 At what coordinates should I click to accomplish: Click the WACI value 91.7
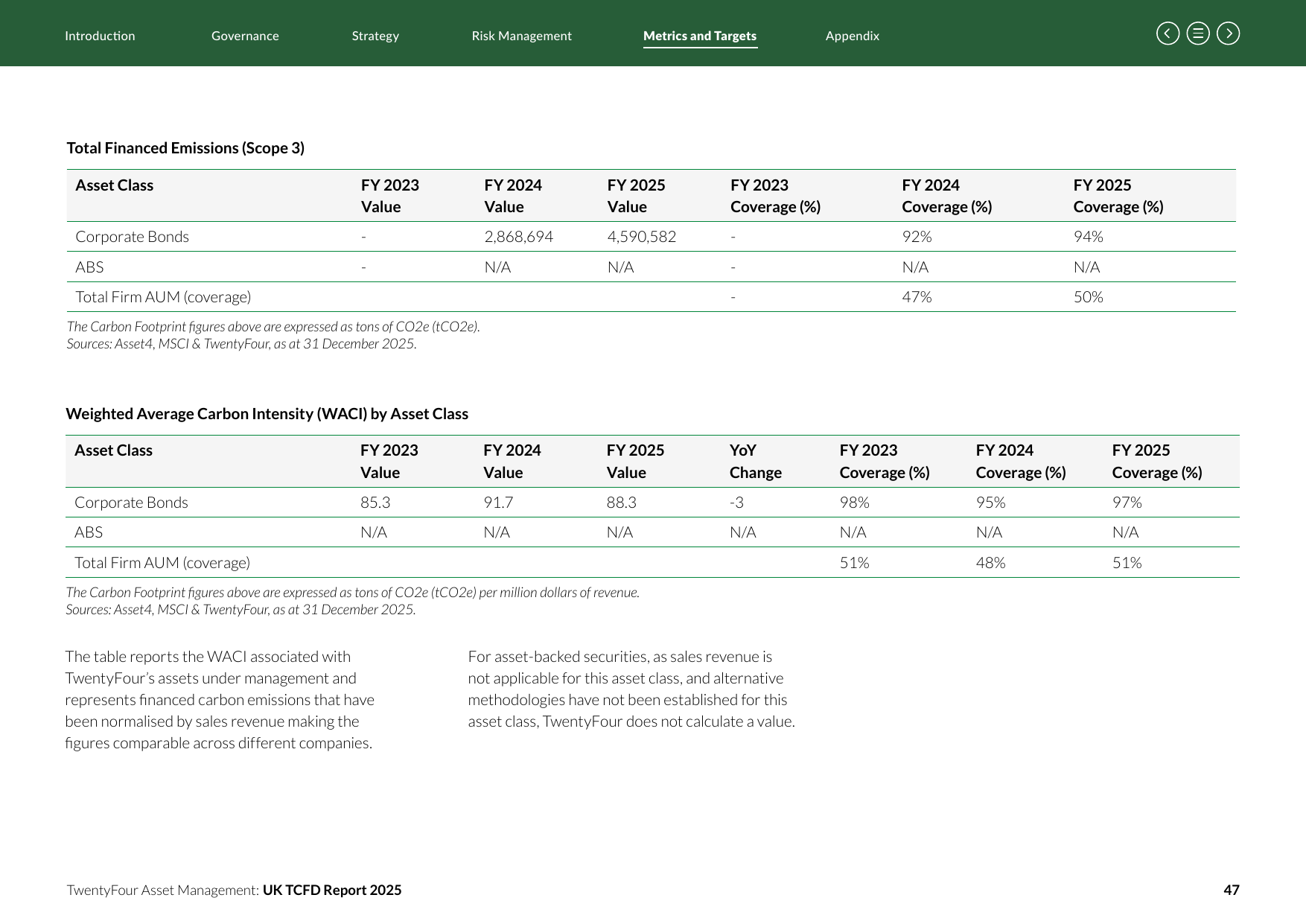498,503
